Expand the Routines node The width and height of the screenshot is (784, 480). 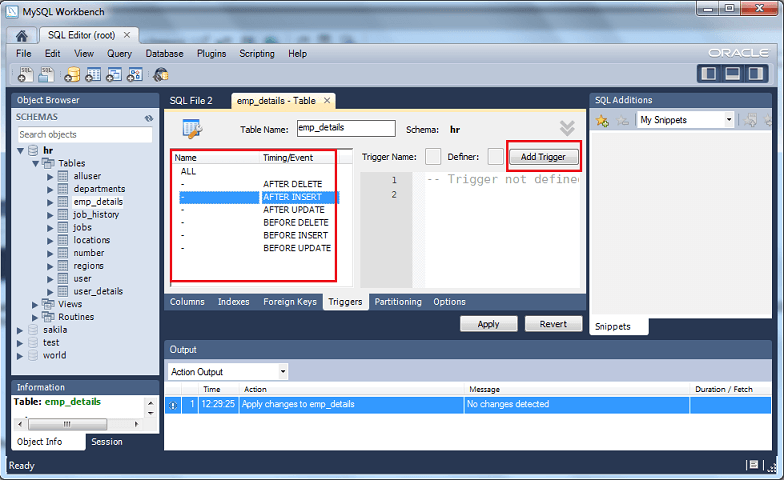pos(34,317)
